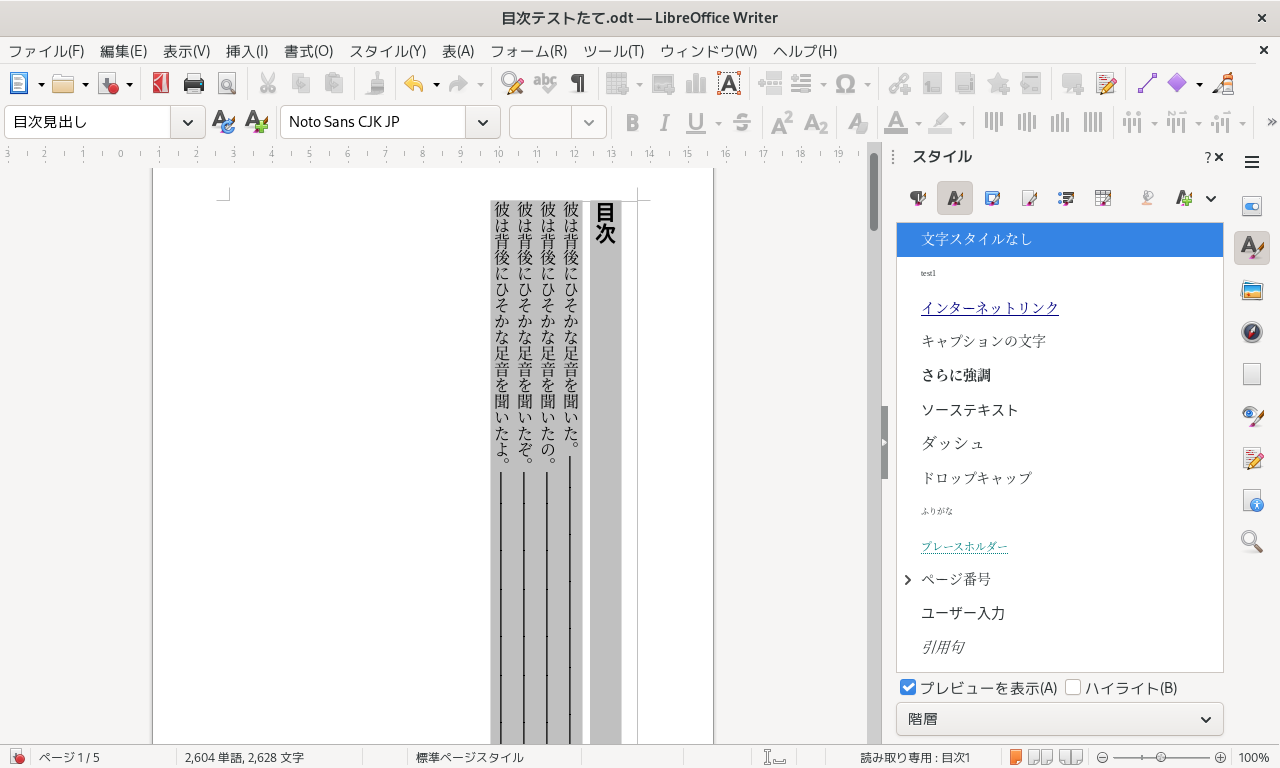Image resolution: width=1280 pixels, height=768 pixels.
Task: Select the さらに強調 style entry
Action: tap(955, 375)
